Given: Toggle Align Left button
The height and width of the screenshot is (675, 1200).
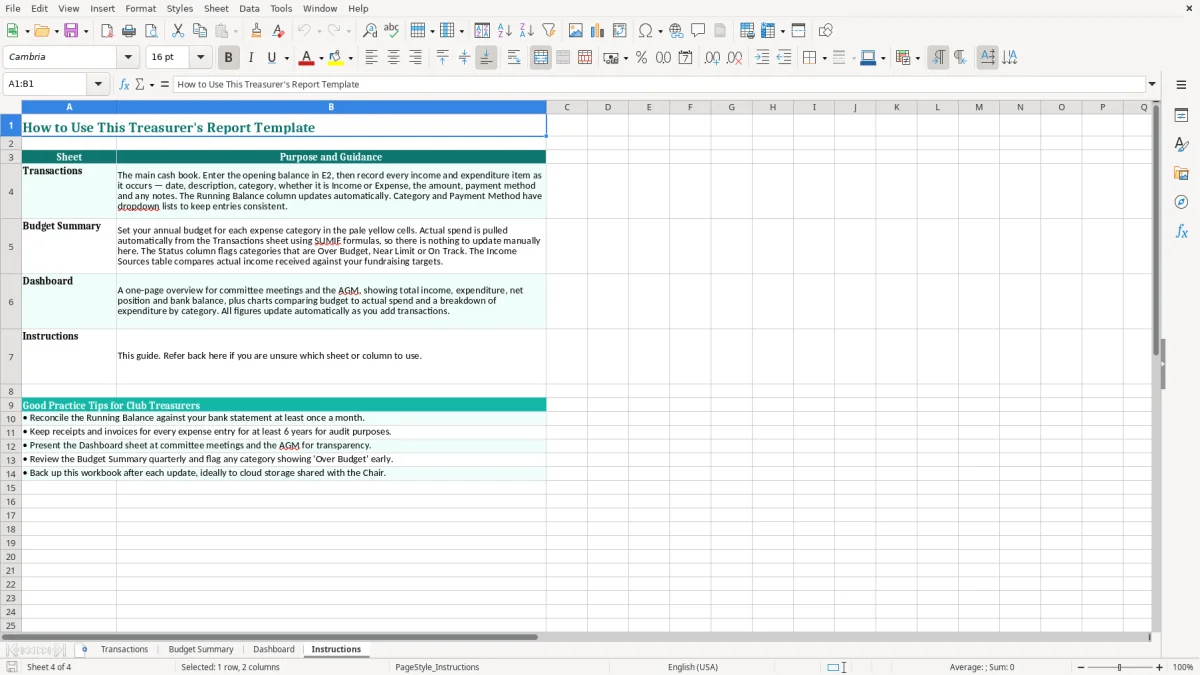Looking at the screenshot, I should pyautogui.click(x=371, y=58).
